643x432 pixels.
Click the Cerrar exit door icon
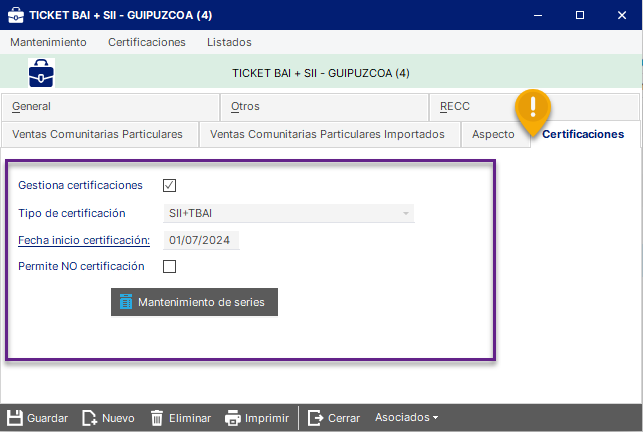pyautogui.click(x=315, y=418)
